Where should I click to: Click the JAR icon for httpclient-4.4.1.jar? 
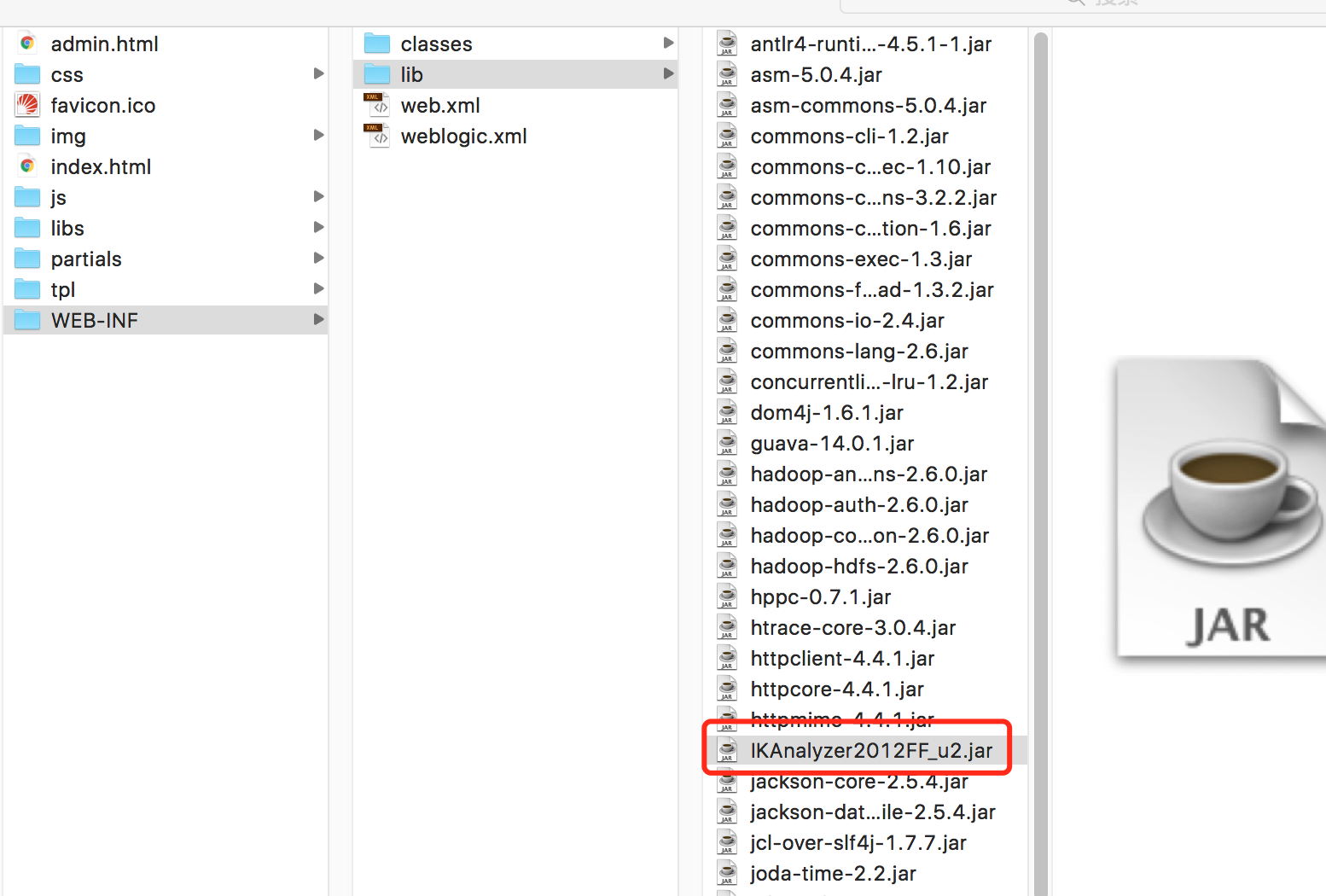tap(727, 658)
